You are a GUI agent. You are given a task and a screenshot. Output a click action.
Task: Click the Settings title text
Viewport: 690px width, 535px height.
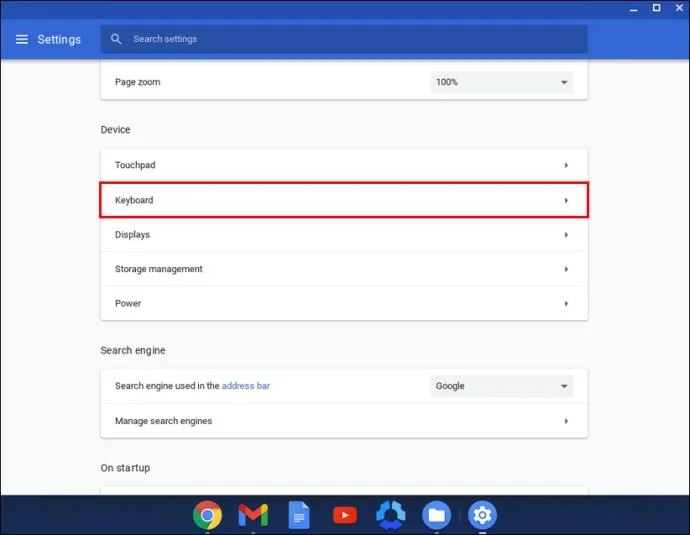(59, 40)
